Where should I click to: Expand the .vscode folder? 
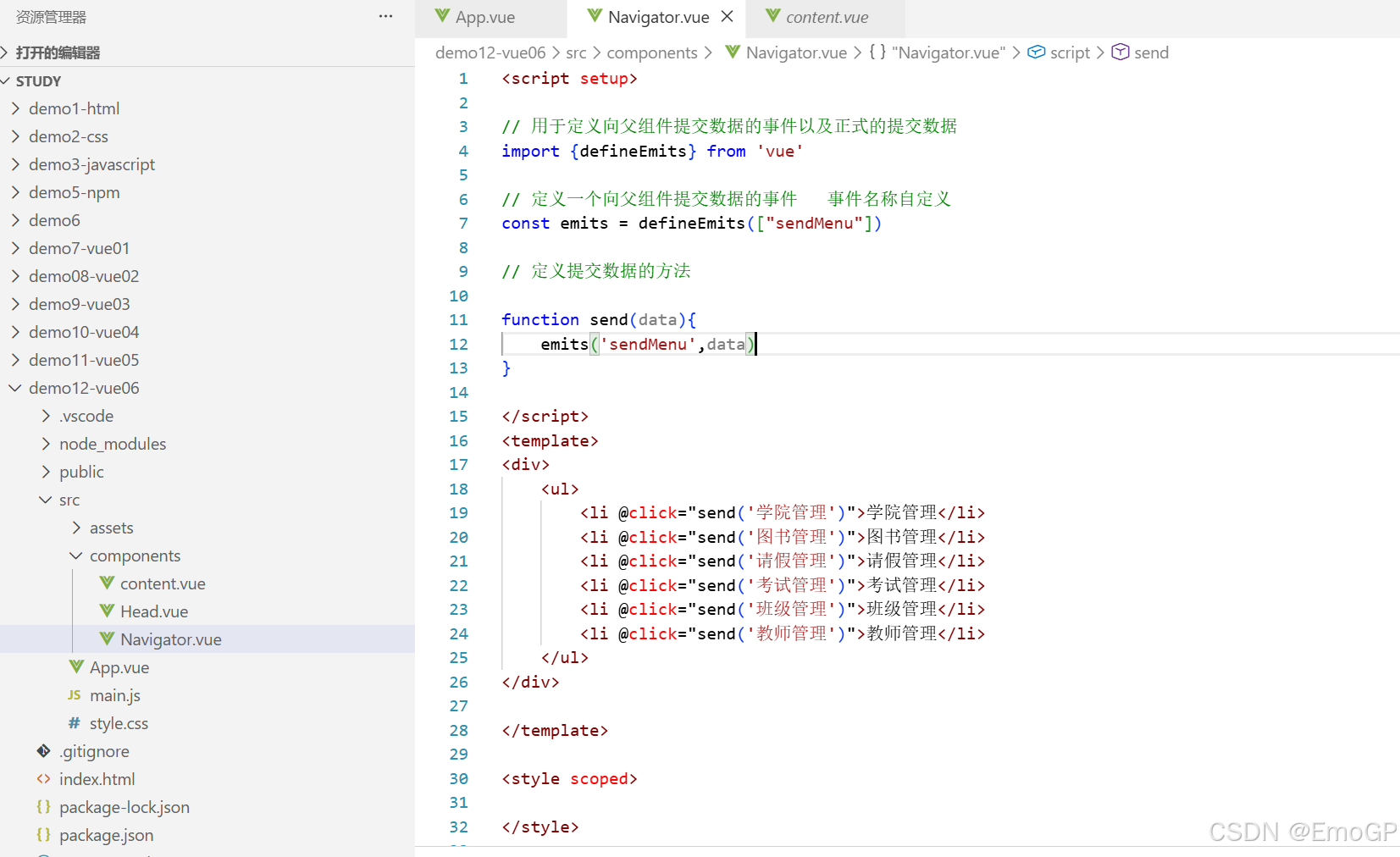(x=208, y=416)
